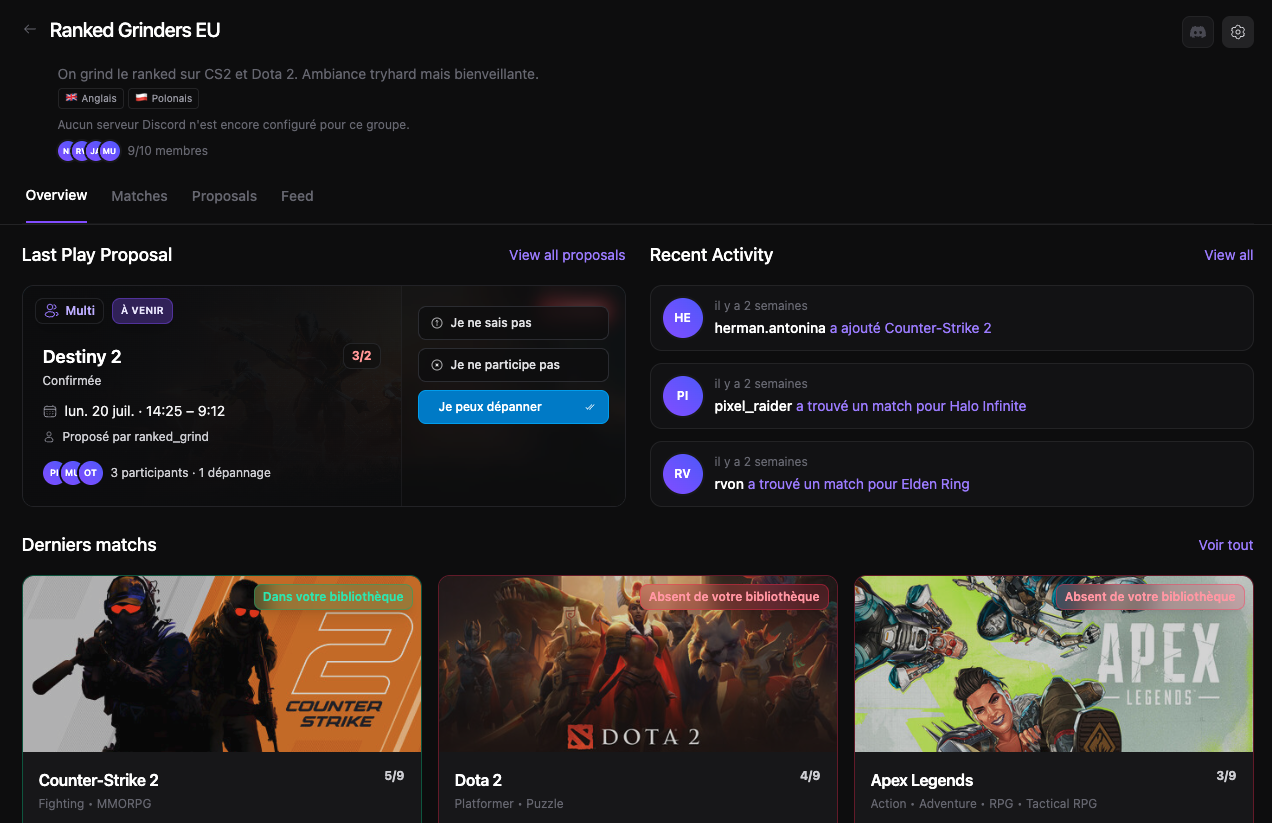Open a trouvé un match pour Halo Infinite
The height and width of the screenshot is (823, 1272).
click(x=911, y=406)
